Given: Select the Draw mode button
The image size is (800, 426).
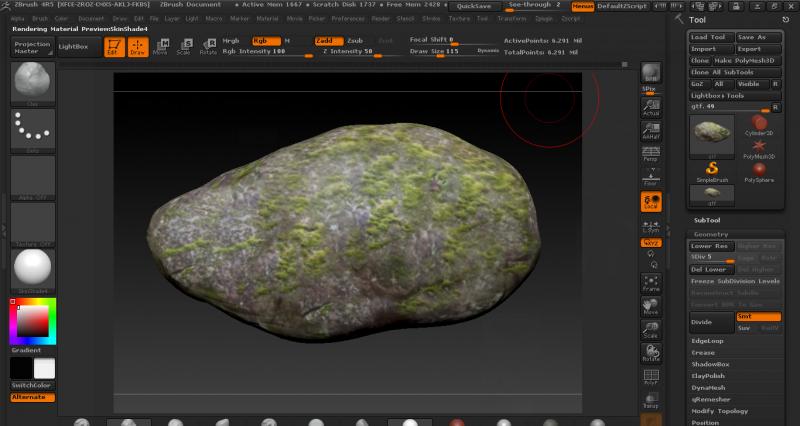Looking at the screenshot, I should [x=137, y=45].
